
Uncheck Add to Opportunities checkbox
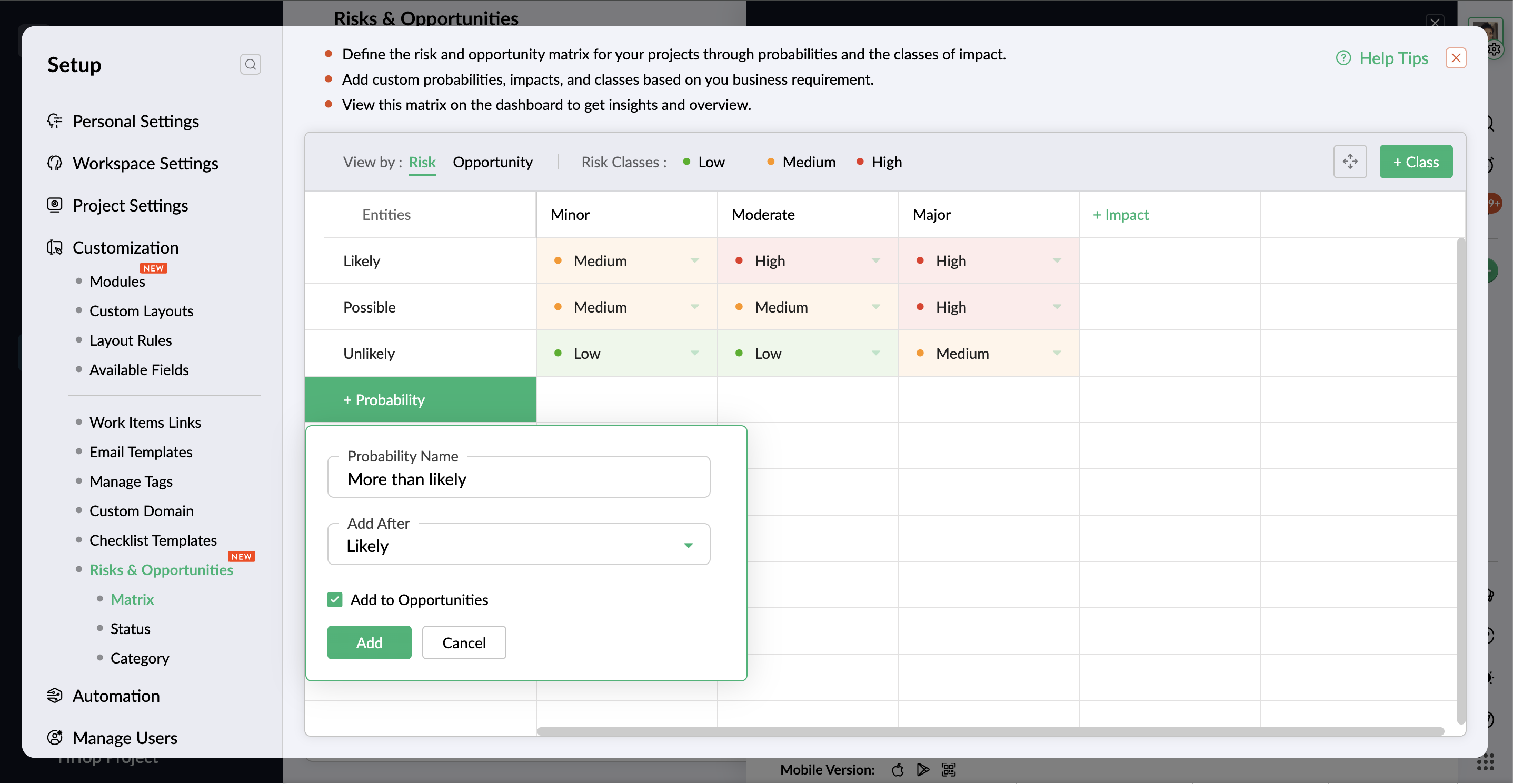pyautogui.click(x=335, y=599)
